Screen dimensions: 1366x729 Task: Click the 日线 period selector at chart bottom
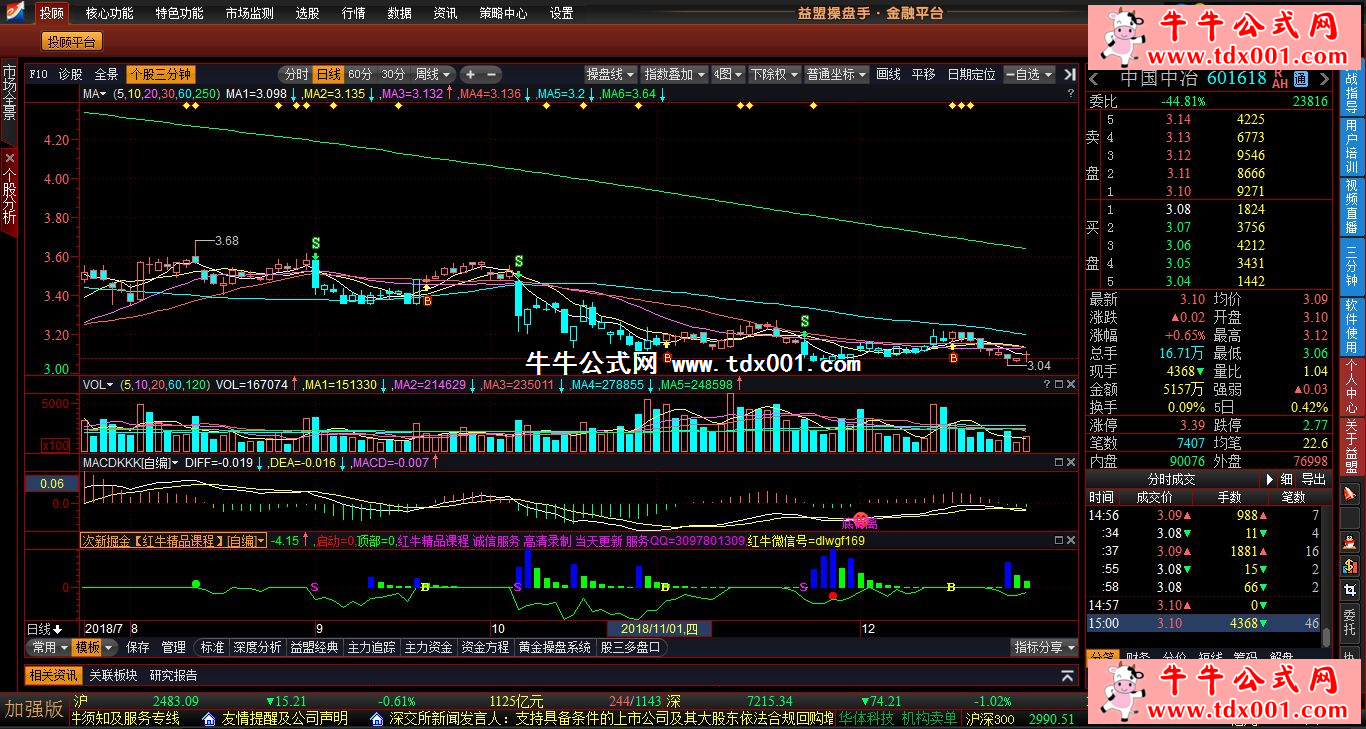[43, 629]
